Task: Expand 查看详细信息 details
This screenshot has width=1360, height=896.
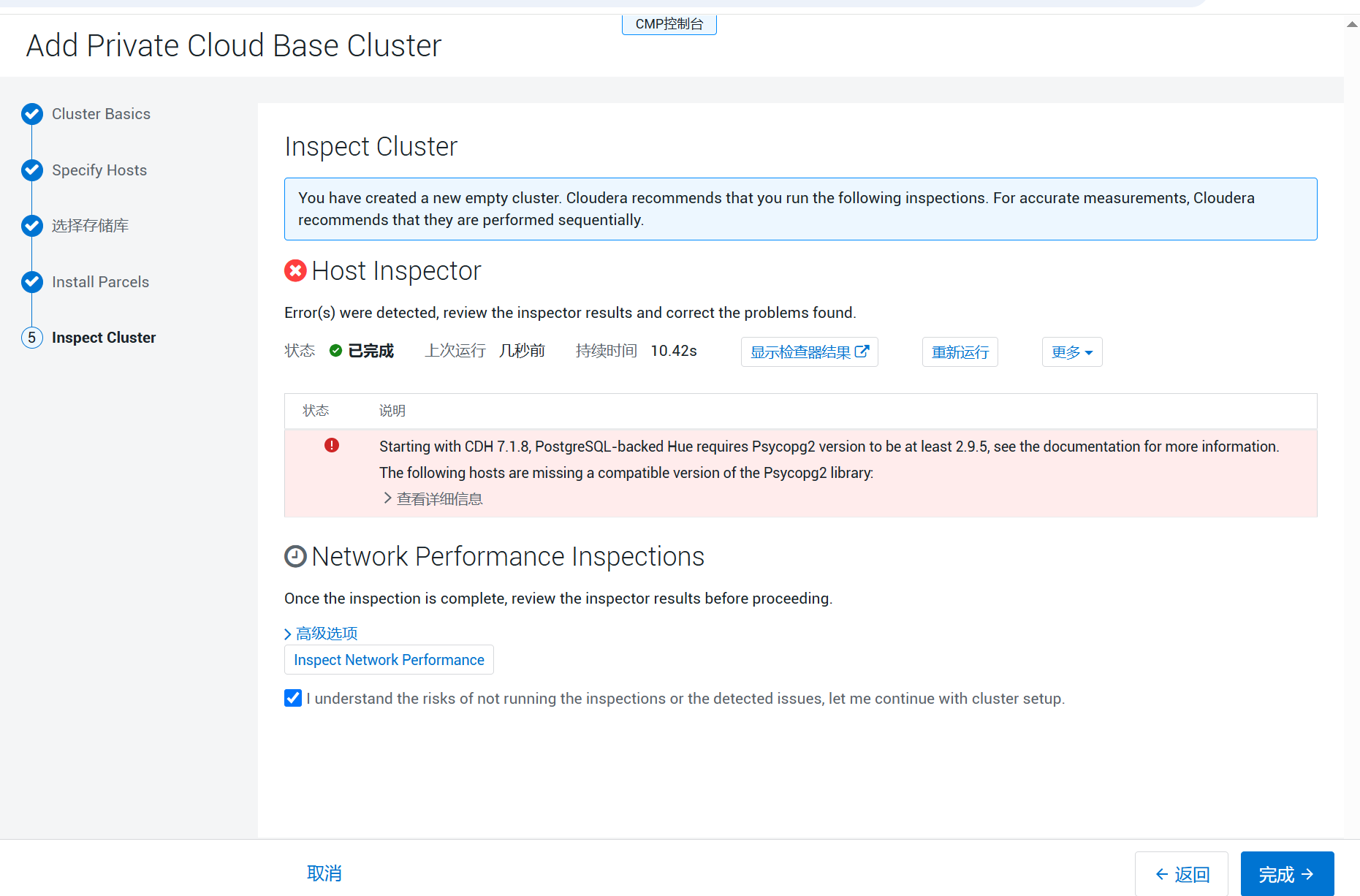Action: point(433,499)
